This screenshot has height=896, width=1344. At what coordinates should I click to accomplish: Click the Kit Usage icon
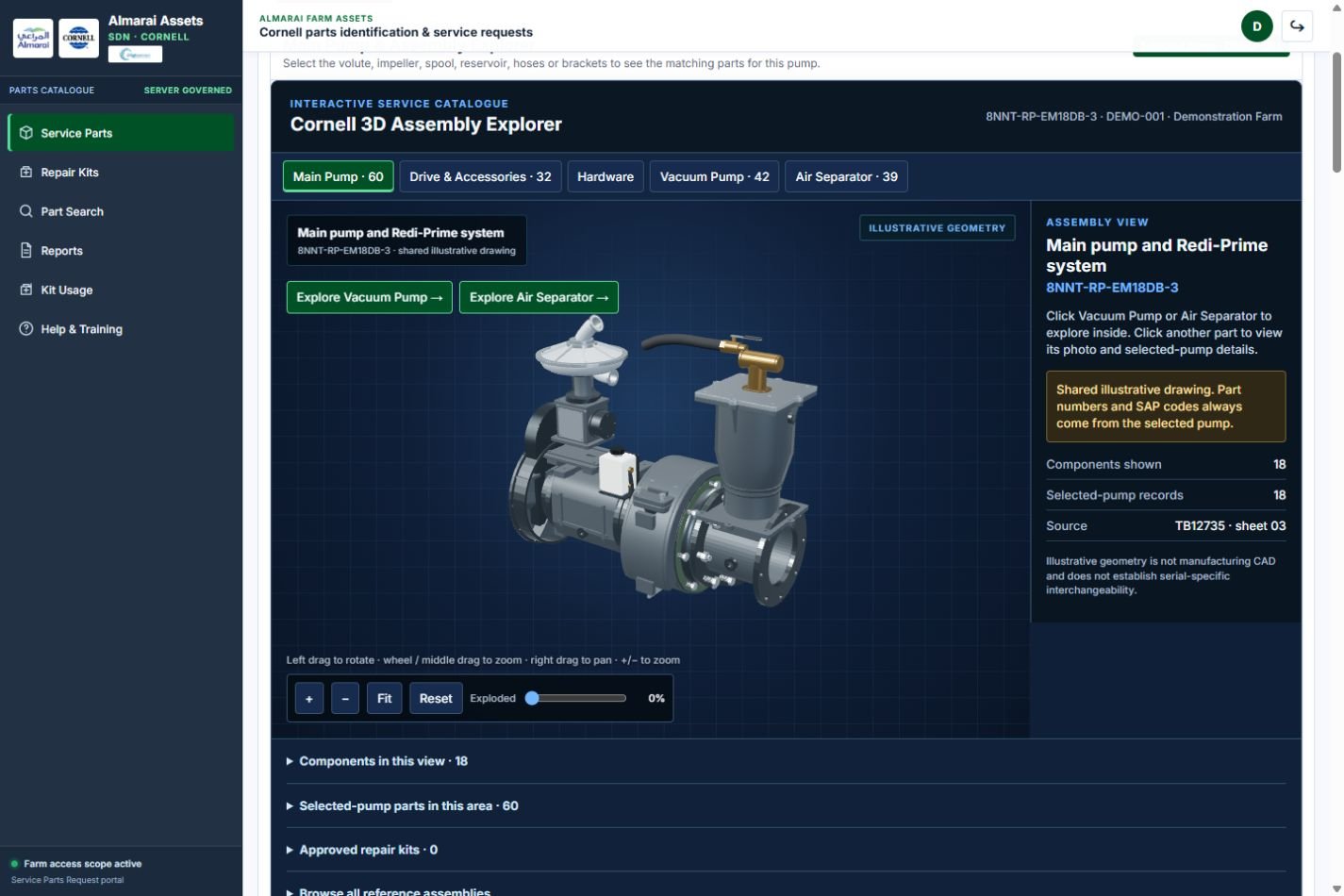pyautogui.click(x=26, y=290)
